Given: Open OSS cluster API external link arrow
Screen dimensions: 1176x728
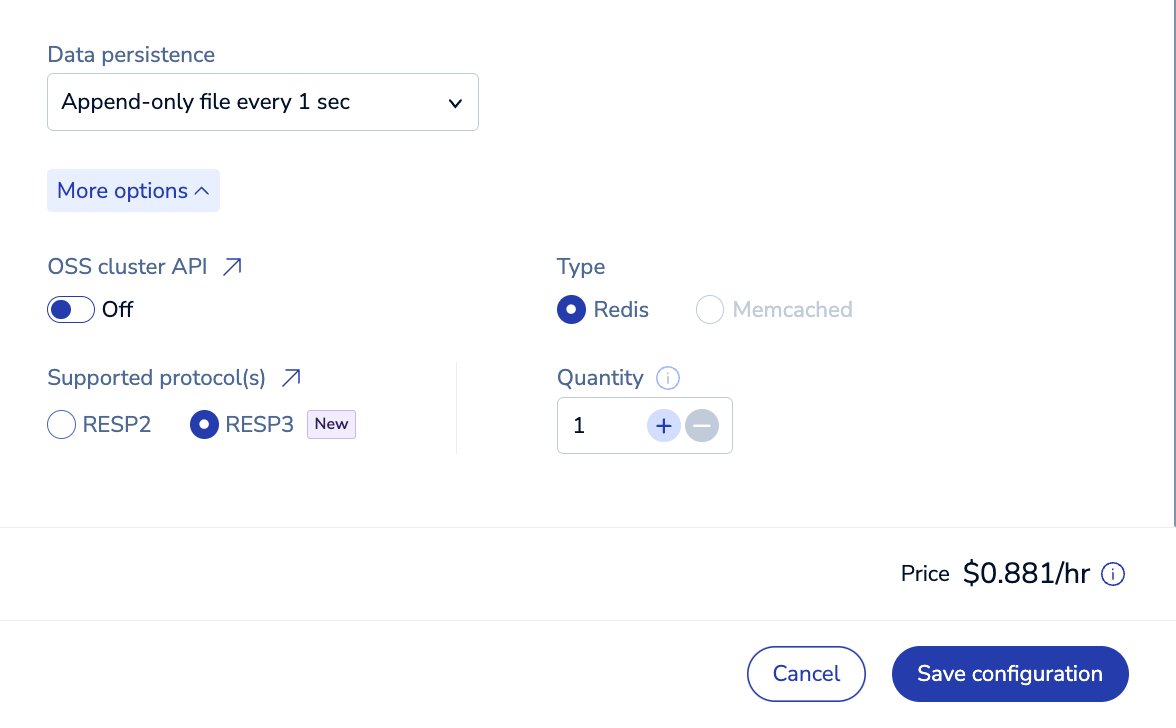Looking at the screenshot, I should point(232,267).
